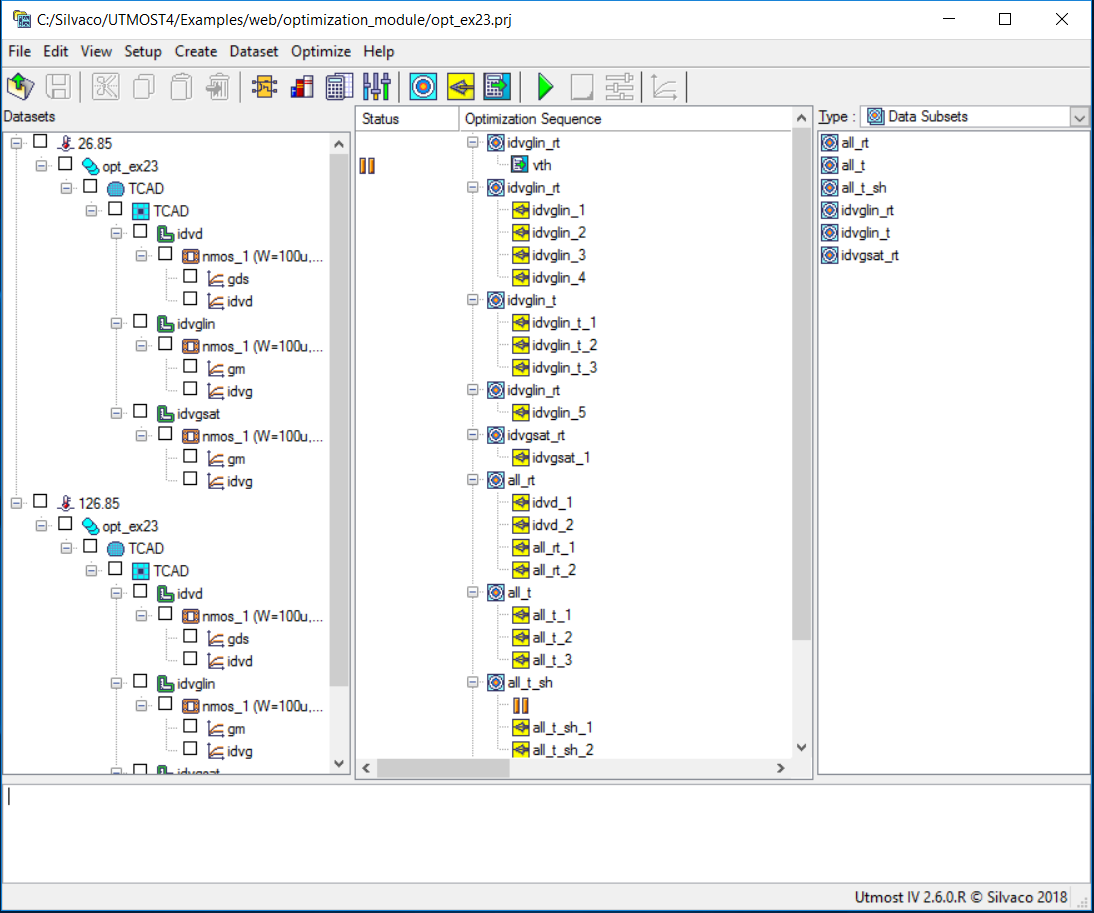
Task: Collapse the idvglin_t sequence node
Action: (472, 300)
